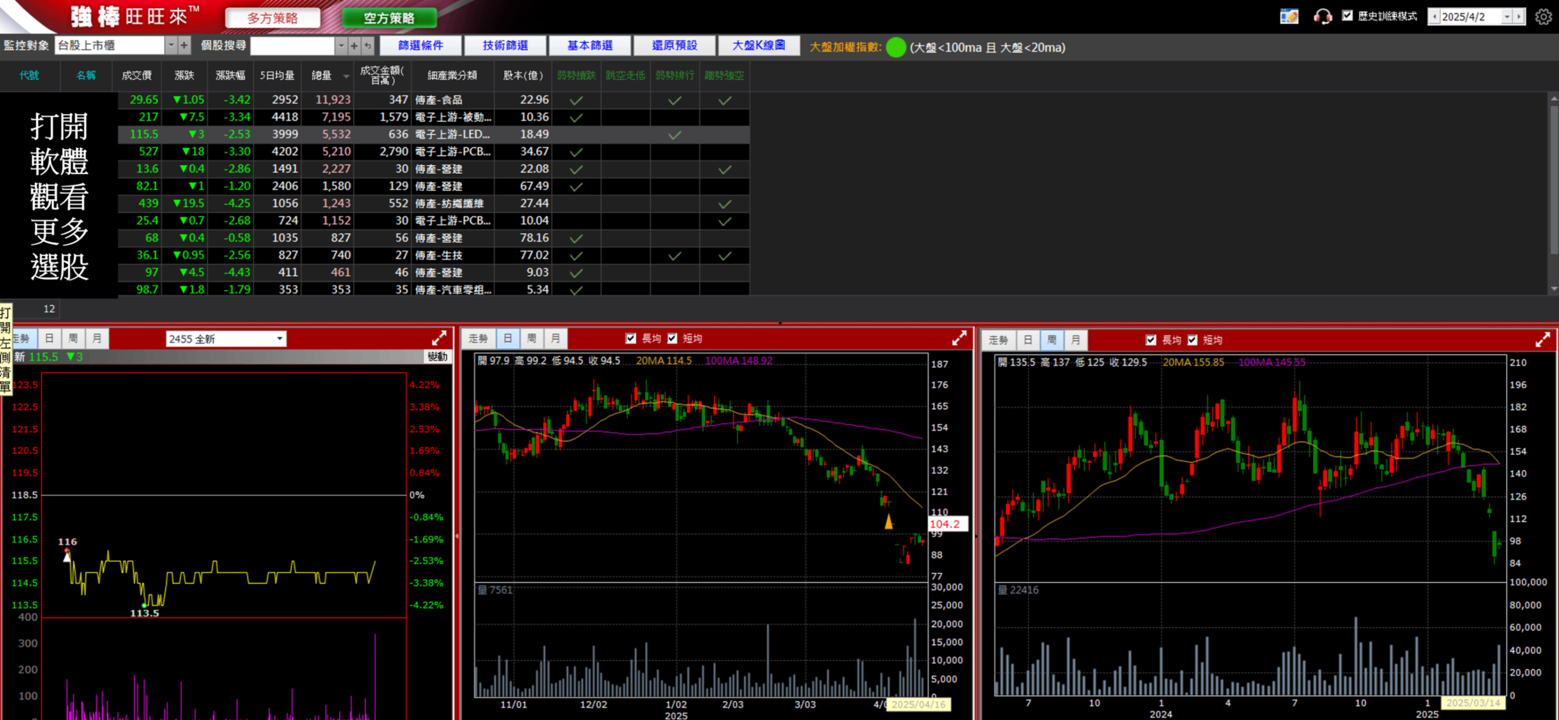The image size is (1559, 720).
Task: Click the 弱勢續跌 column header
Action: click(576, 75)
